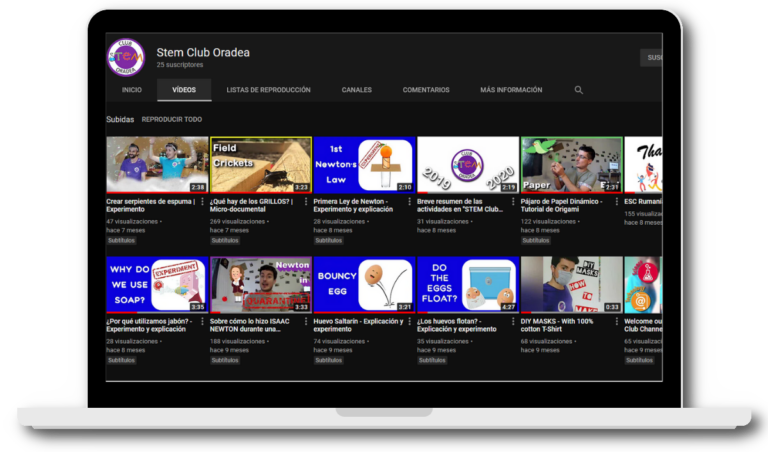Click the Stem Club Oradea channel avatar
768x452 pixels.
(x=126, y=57)
